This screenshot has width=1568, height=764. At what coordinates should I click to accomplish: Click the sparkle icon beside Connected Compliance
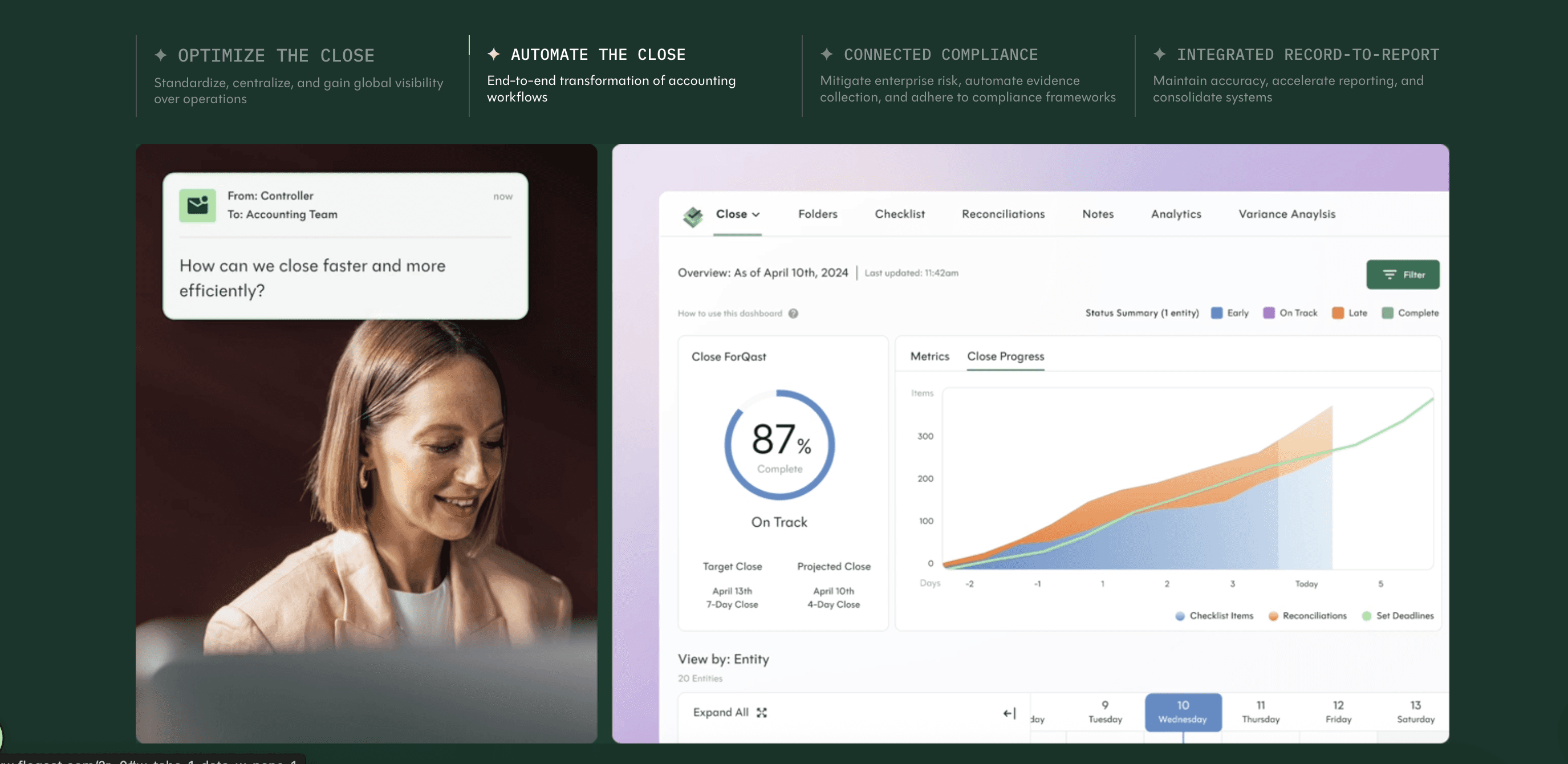point(826,54)
